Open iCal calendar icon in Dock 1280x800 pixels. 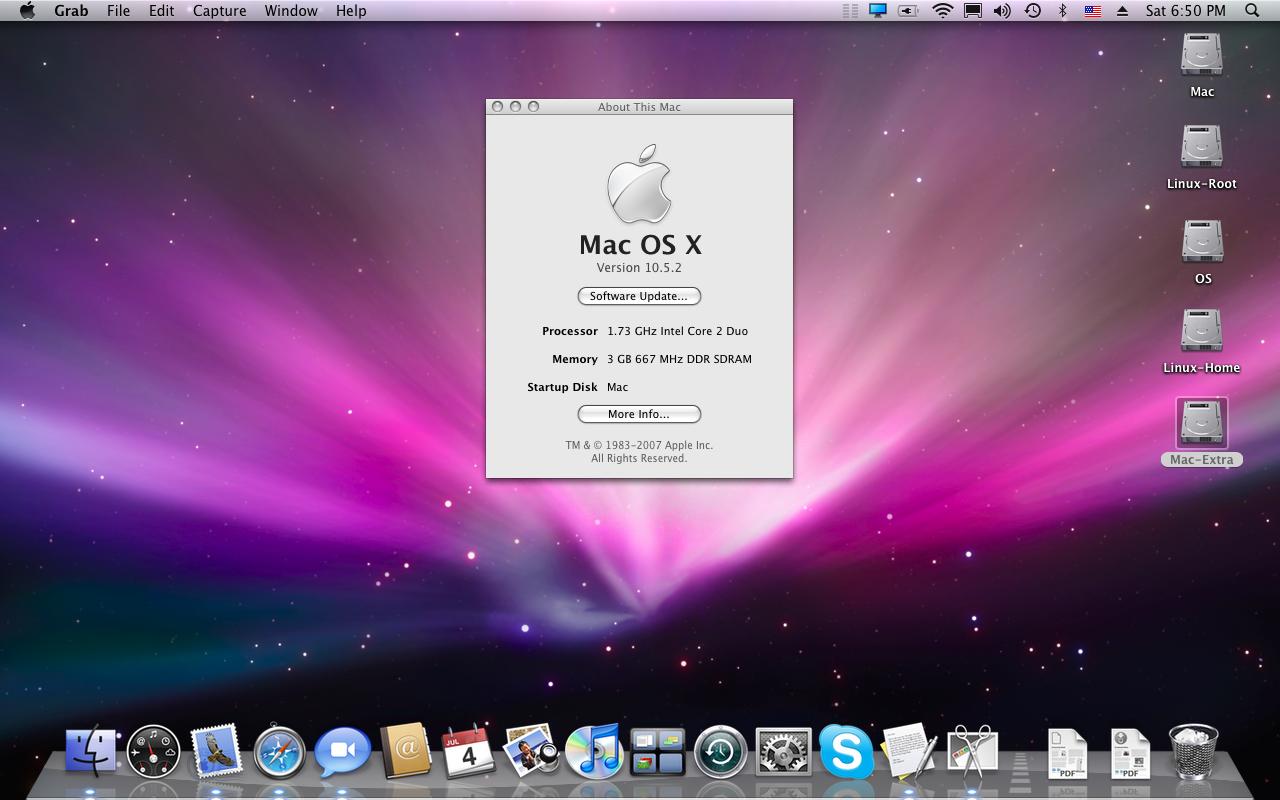tap(468, 751)
